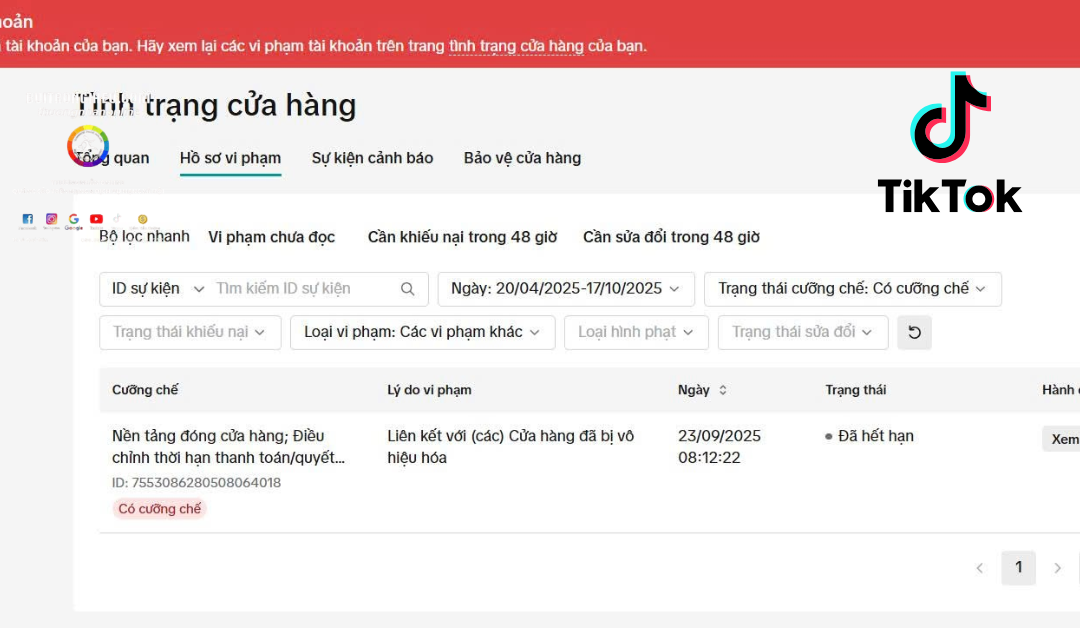Open the Ngày date range dropdown
Viewport: 1080px width, 628px height.
click(x=566, y=289)
